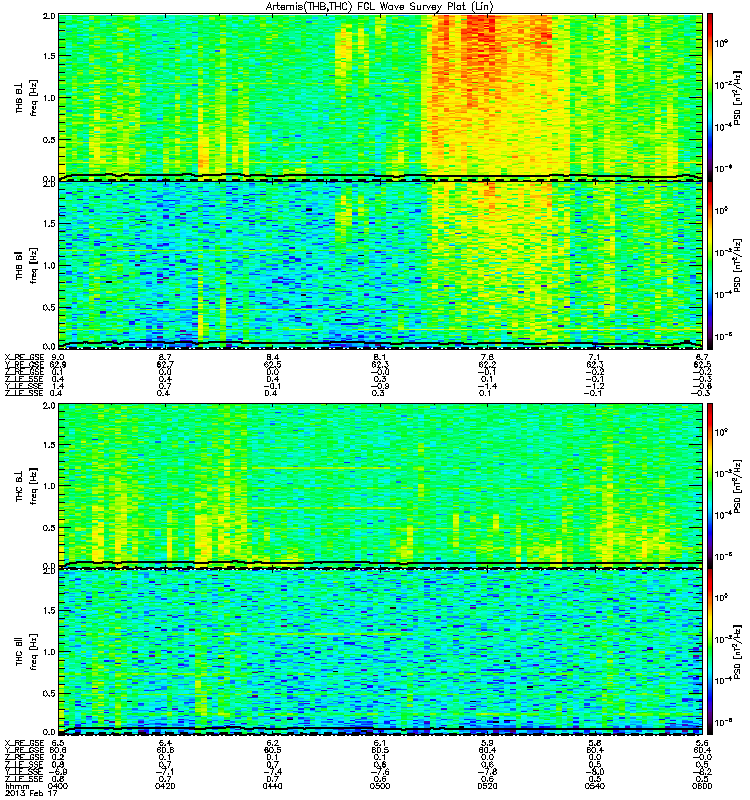Click the "PSD [nT²/Hz]" label of THC B∥ color bar
This screenshot has width=750, height=800.
[x=737, y=652]
